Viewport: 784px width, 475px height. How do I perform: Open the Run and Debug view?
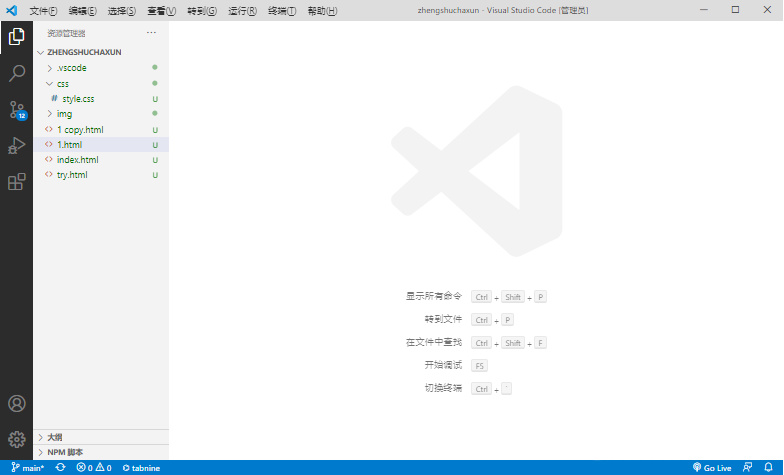tap(16, 146)
